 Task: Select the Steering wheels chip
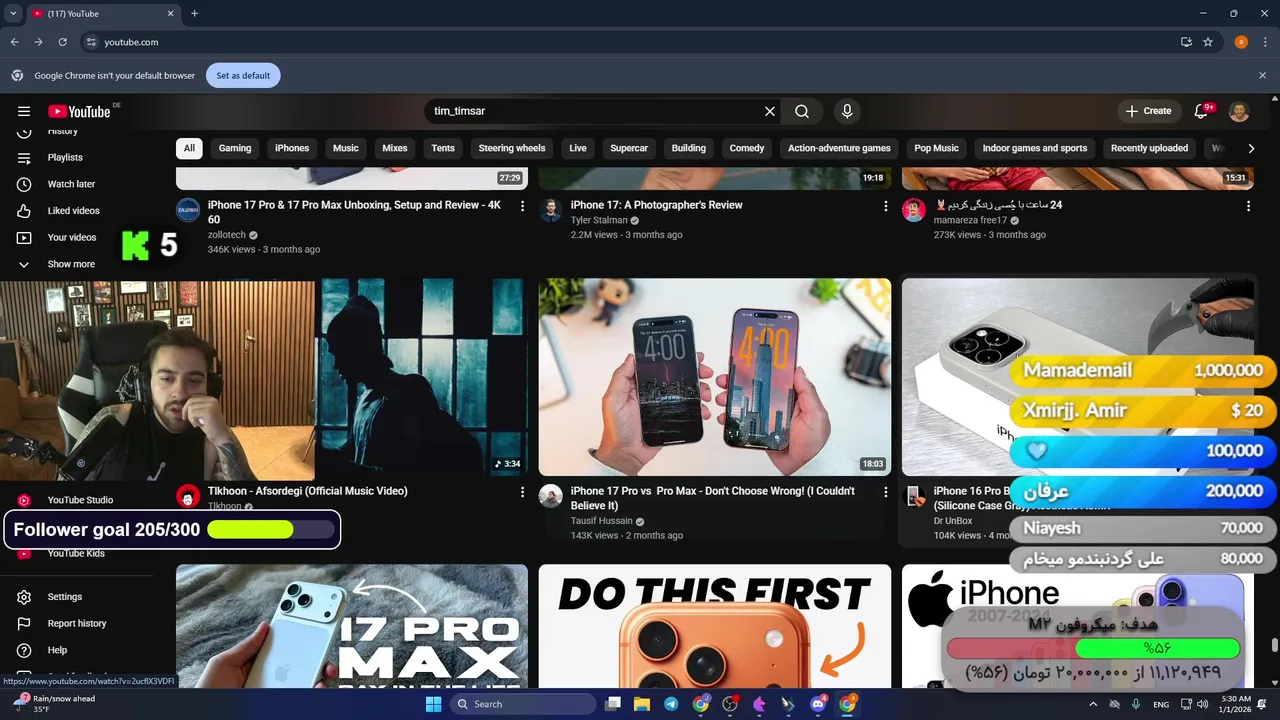point(512,148)
